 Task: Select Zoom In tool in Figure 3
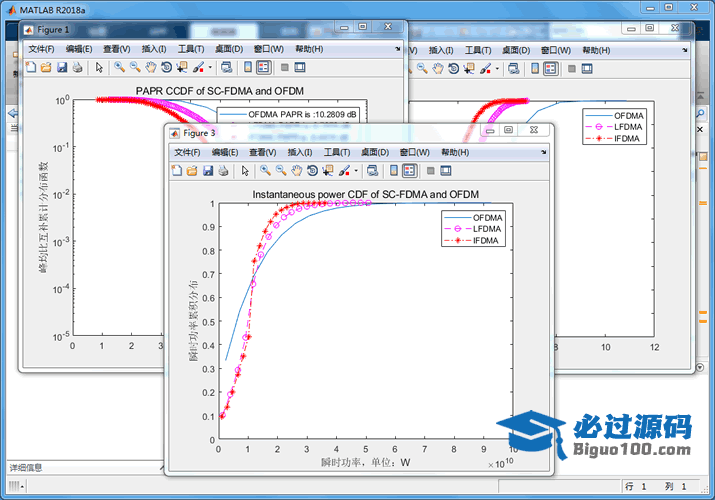point(265,171)
